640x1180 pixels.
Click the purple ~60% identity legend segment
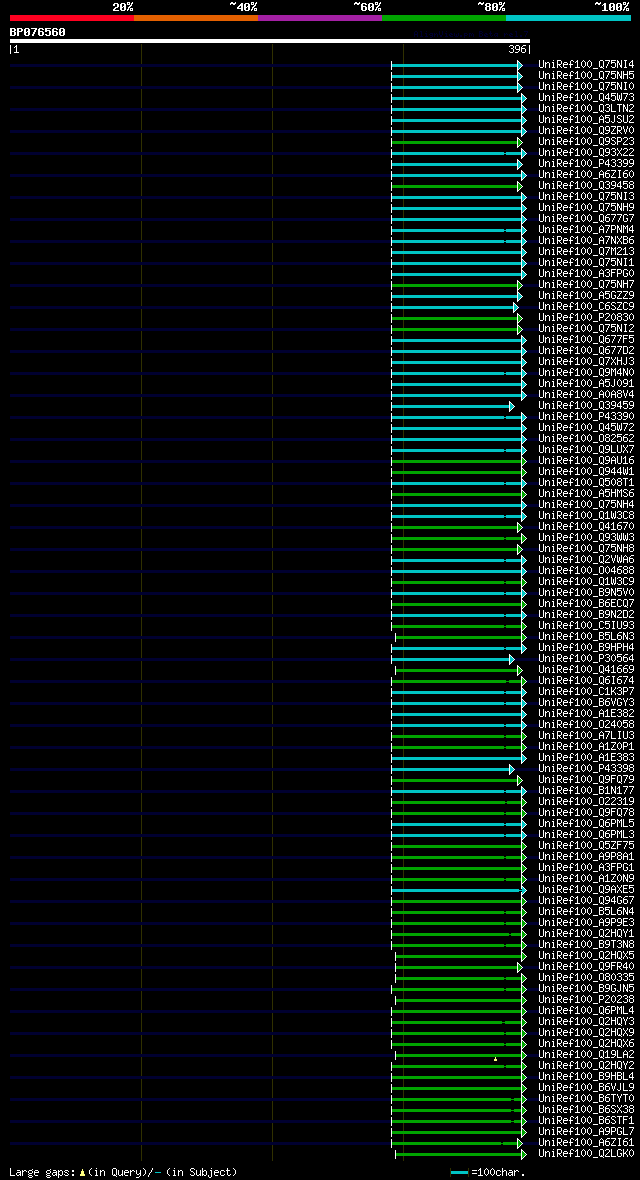[x=320, y=17]
